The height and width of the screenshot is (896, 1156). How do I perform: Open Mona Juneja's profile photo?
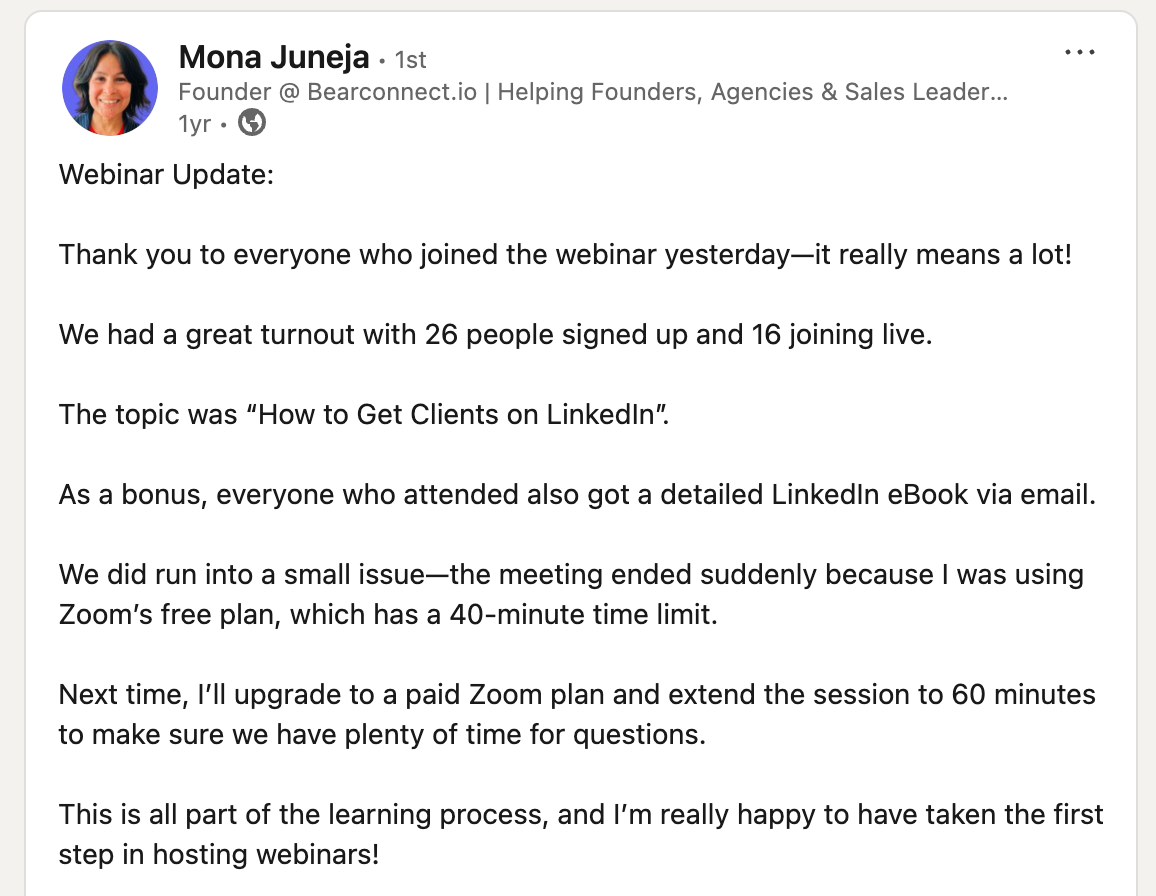coord(110,88)
